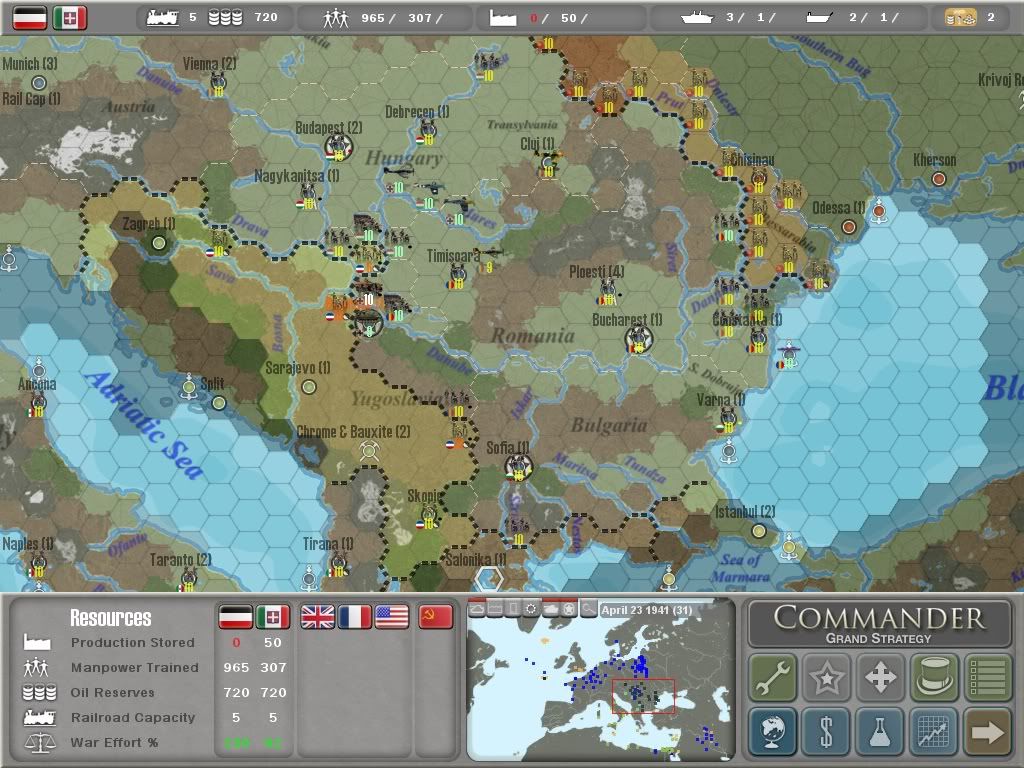Open the dollar sign purchase button
This screenshot has width=1024, height=768.
tap(826, 731)
